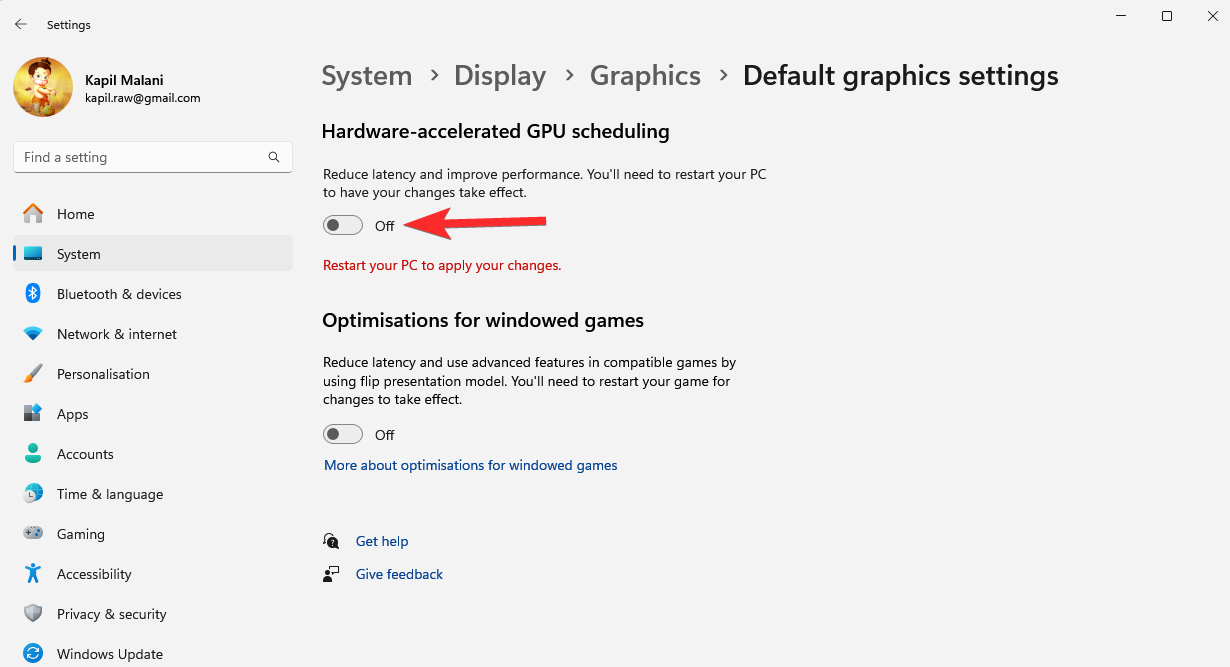Screen dimensions: 1230x667
Task: Enable Hardware-accelerated GPU scheduling toggle
Action: [343, 226]
